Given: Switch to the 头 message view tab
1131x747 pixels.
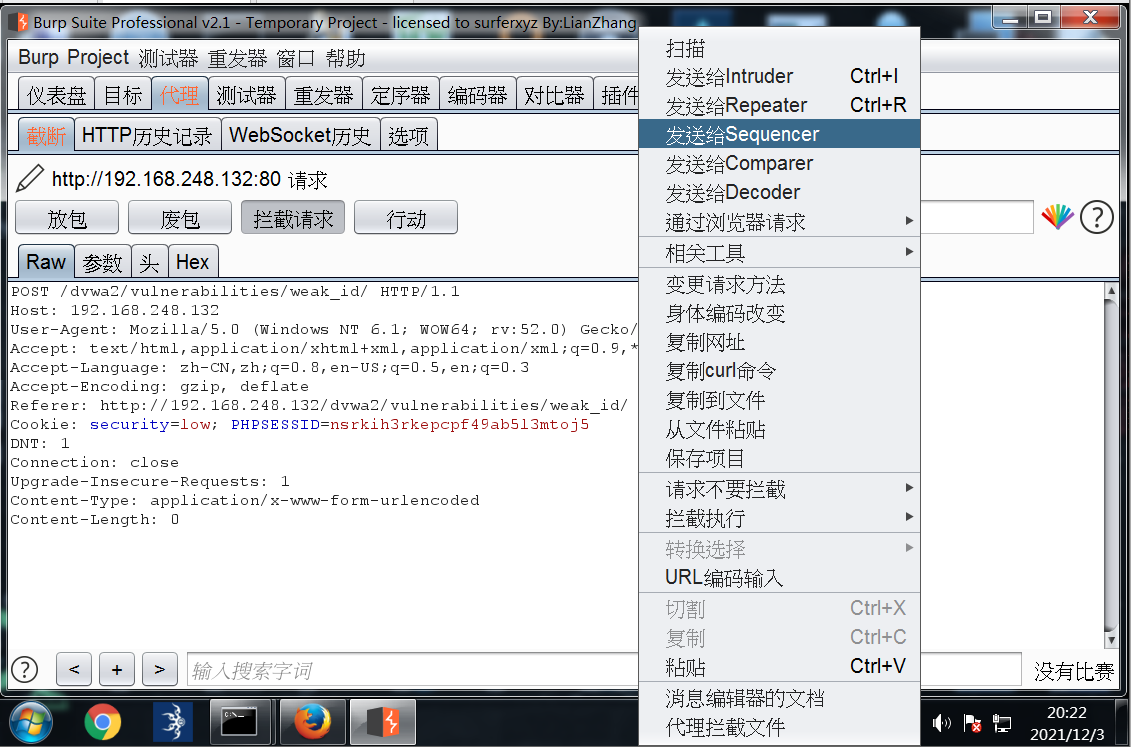Looking at the screenshot, I should point(149,262).
